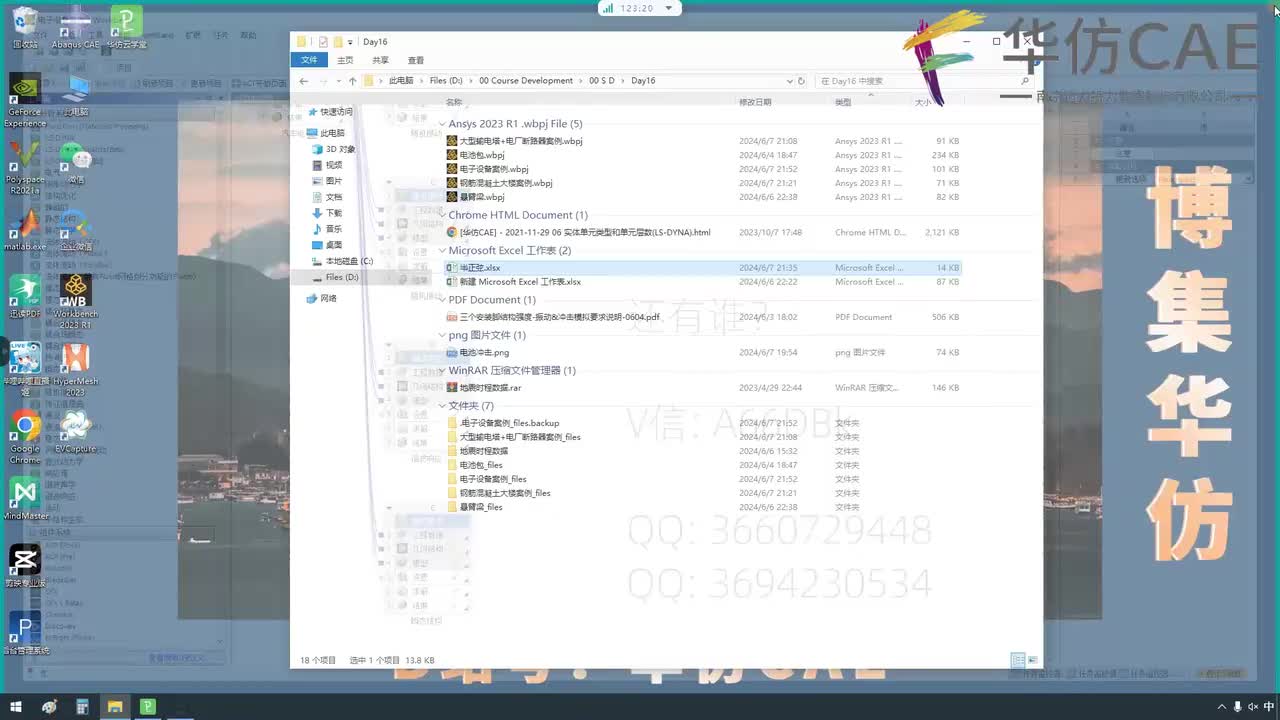Image resolution: width=1280 pixels, height=720 pixels.
Task: Select the 电池包_files folder icon
Action: pos(452,465)
